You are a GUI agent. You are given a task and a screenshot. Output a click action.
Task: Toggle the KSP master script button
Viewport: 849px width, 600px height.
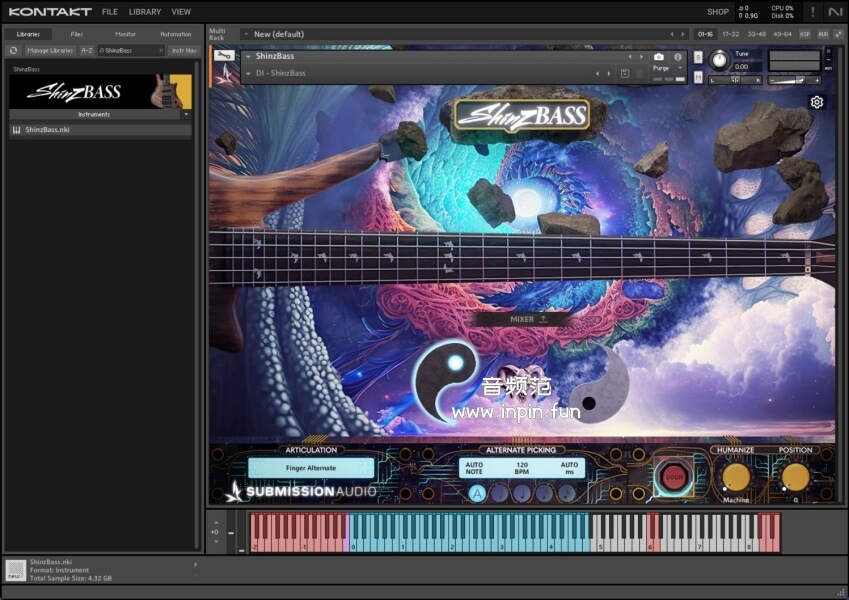click(x=805, y=34)
